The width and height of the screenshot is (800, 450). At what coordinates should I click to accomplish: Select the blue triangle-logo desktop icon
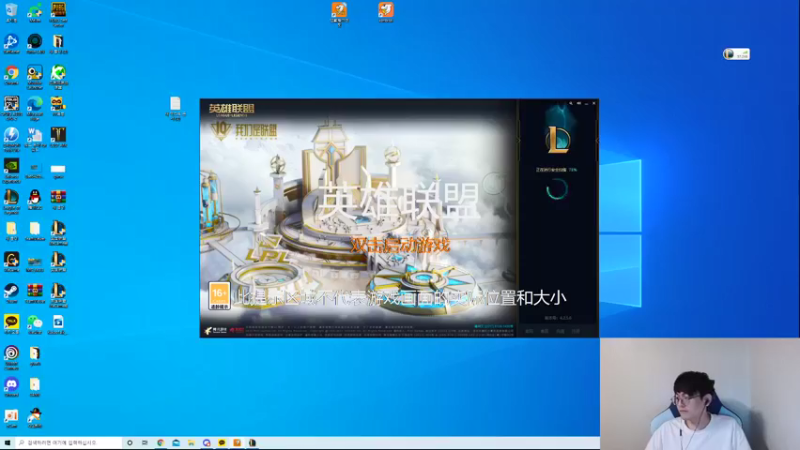pos(11,42)
